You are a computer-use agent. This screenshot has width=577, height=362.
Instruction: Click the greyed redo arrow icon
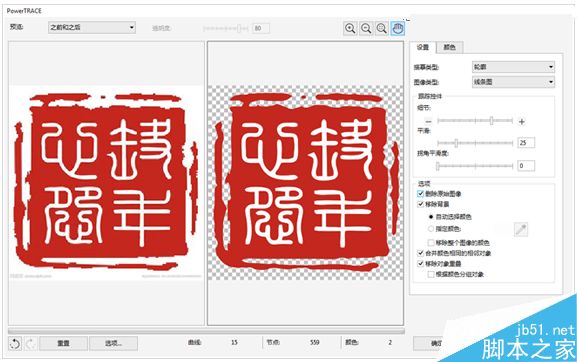point(31,344)
